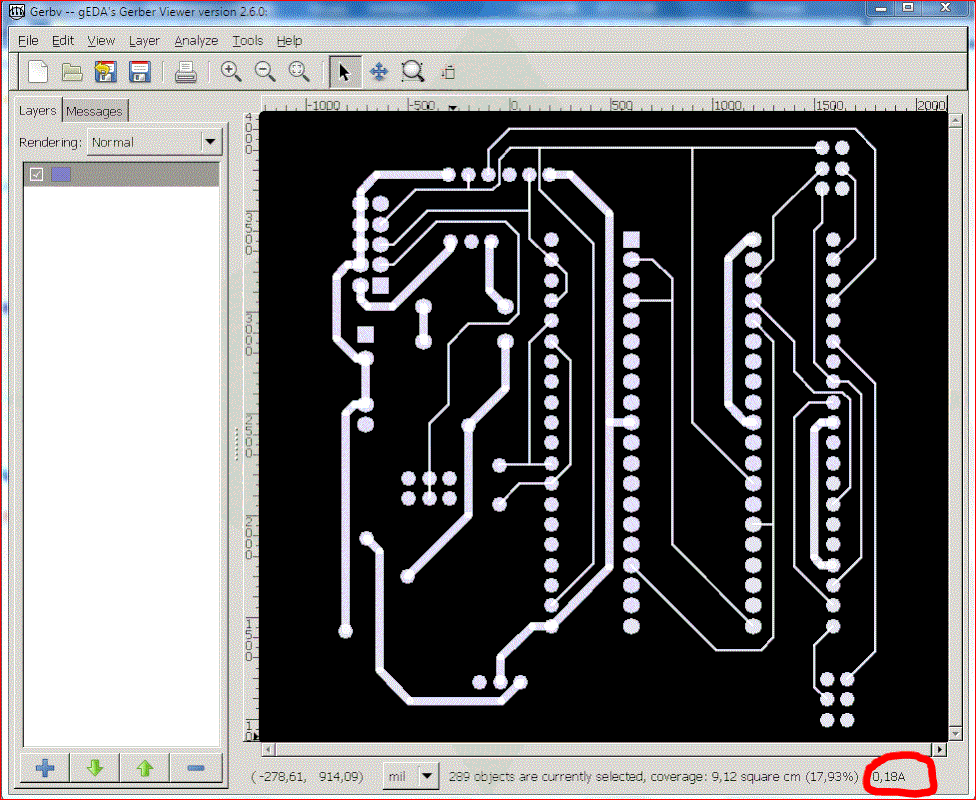Open the Edit menu
This screenshot has width=976, height=800.
(x=63, y=40)
